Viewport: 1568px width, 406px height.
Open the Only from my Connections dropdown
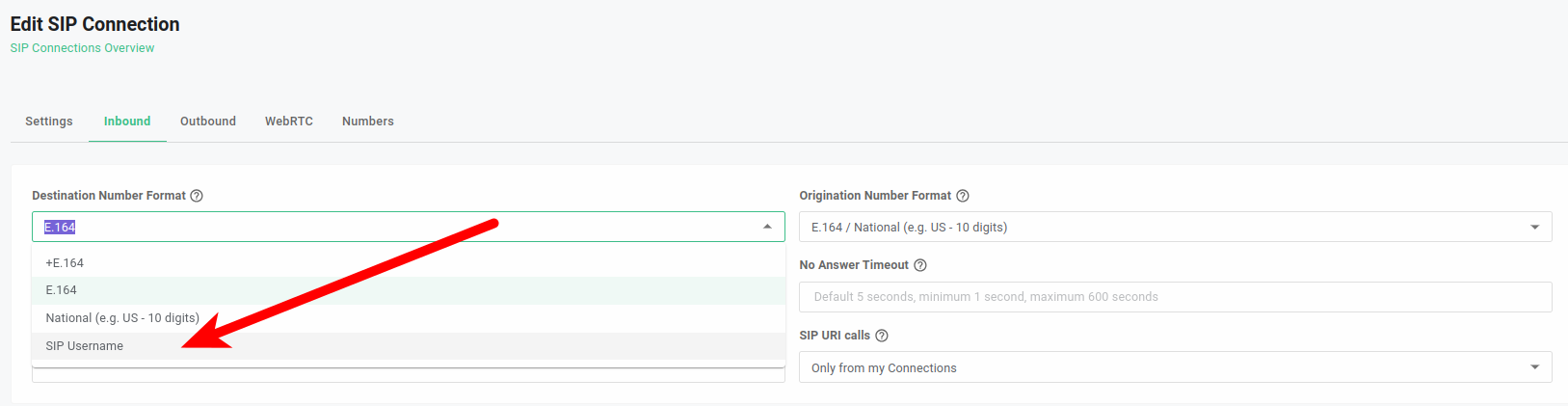1176,367
